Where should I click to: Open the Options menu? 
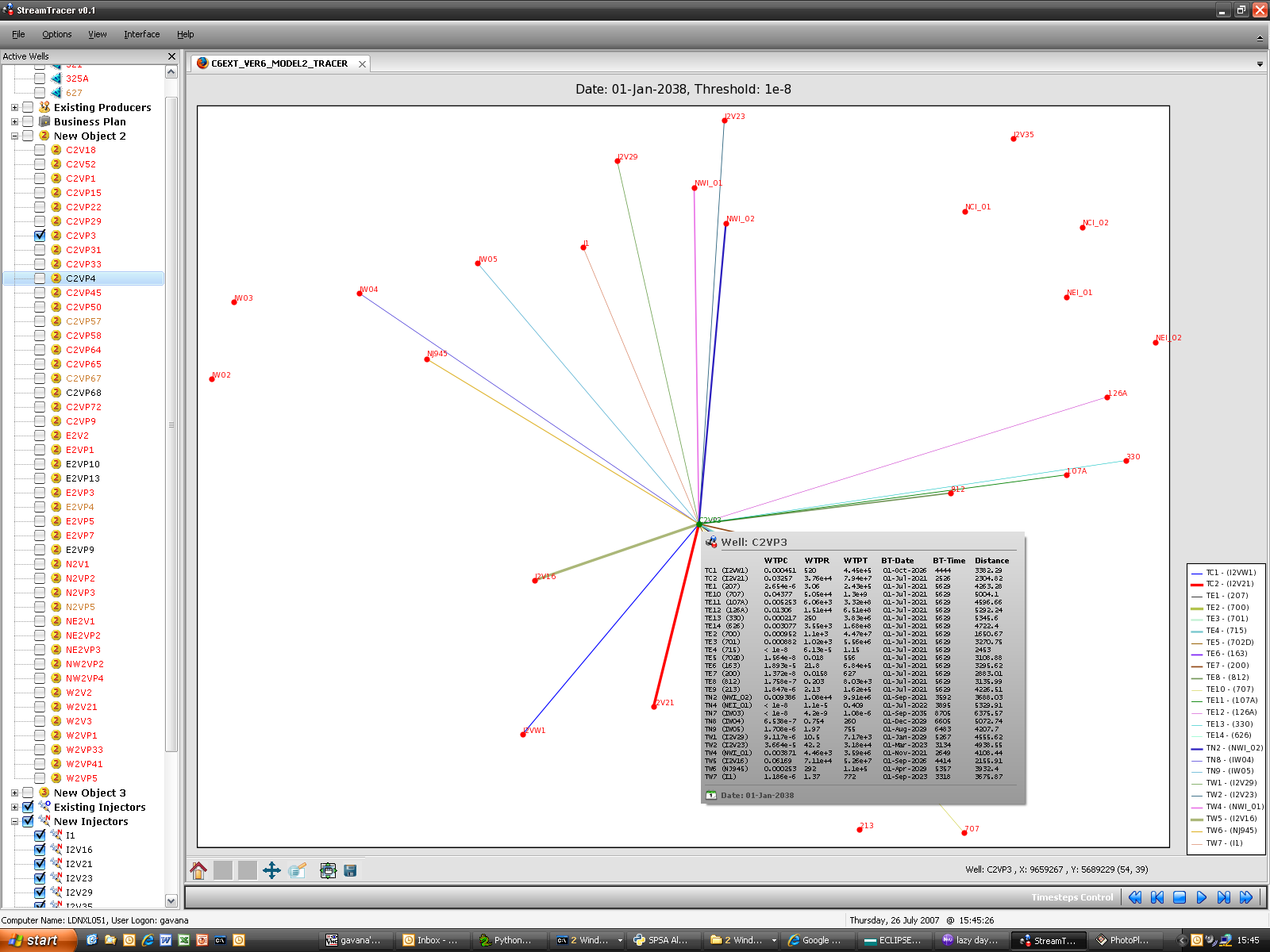coord(56,34)
